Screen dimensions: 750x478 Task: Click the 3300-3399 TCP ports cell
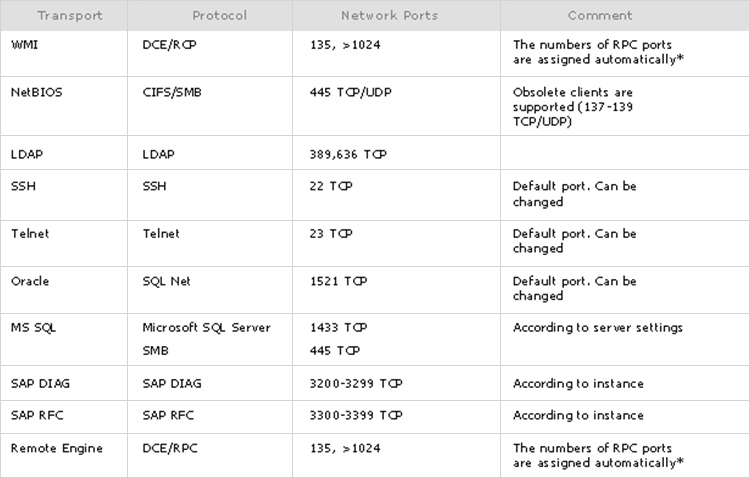click(x=397, y=417)
